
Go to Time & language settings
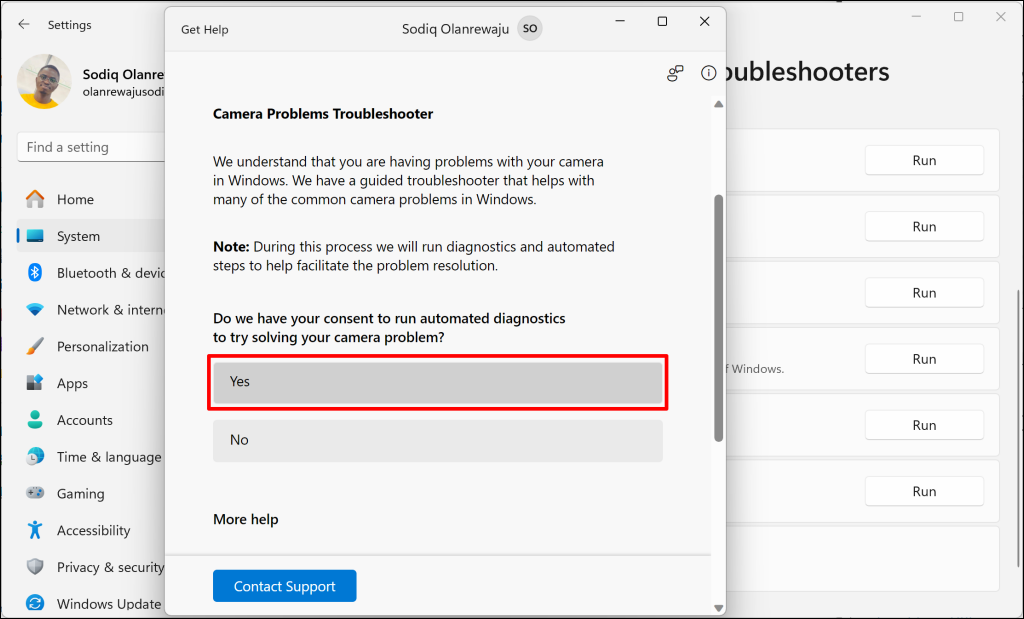(x=108, y=457)
